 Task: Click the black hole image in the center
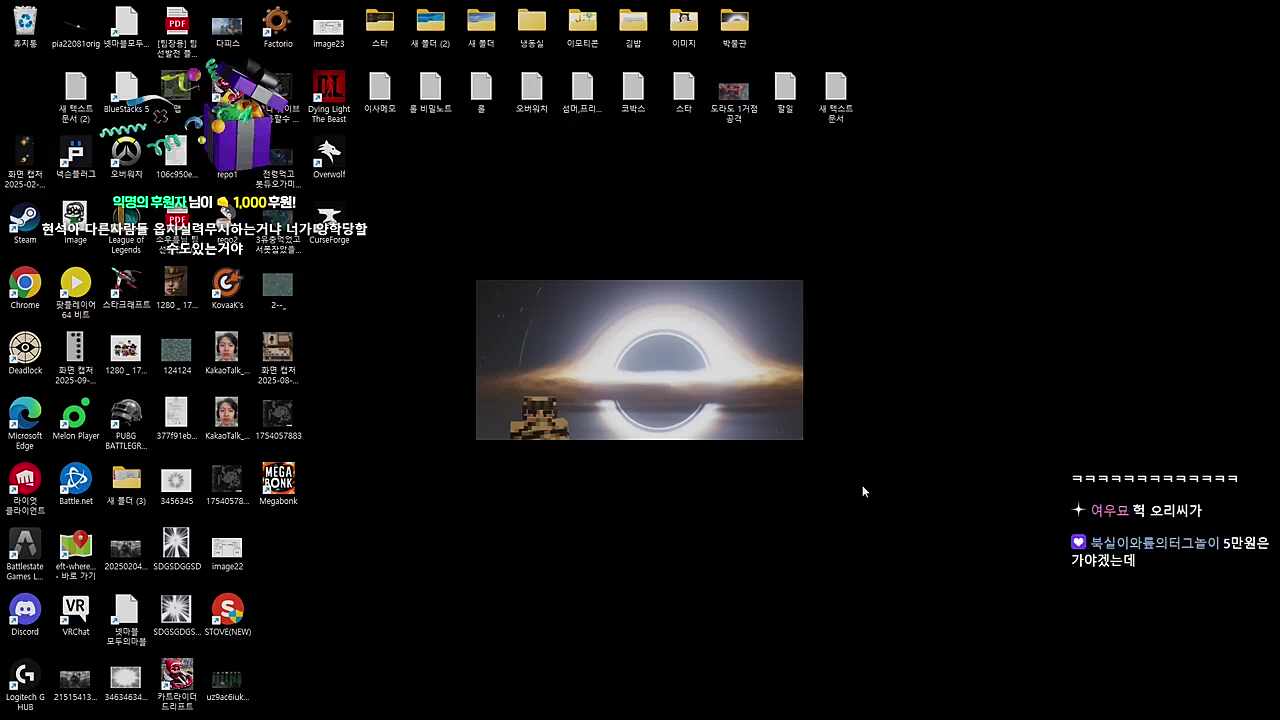(x=639, y=359)
